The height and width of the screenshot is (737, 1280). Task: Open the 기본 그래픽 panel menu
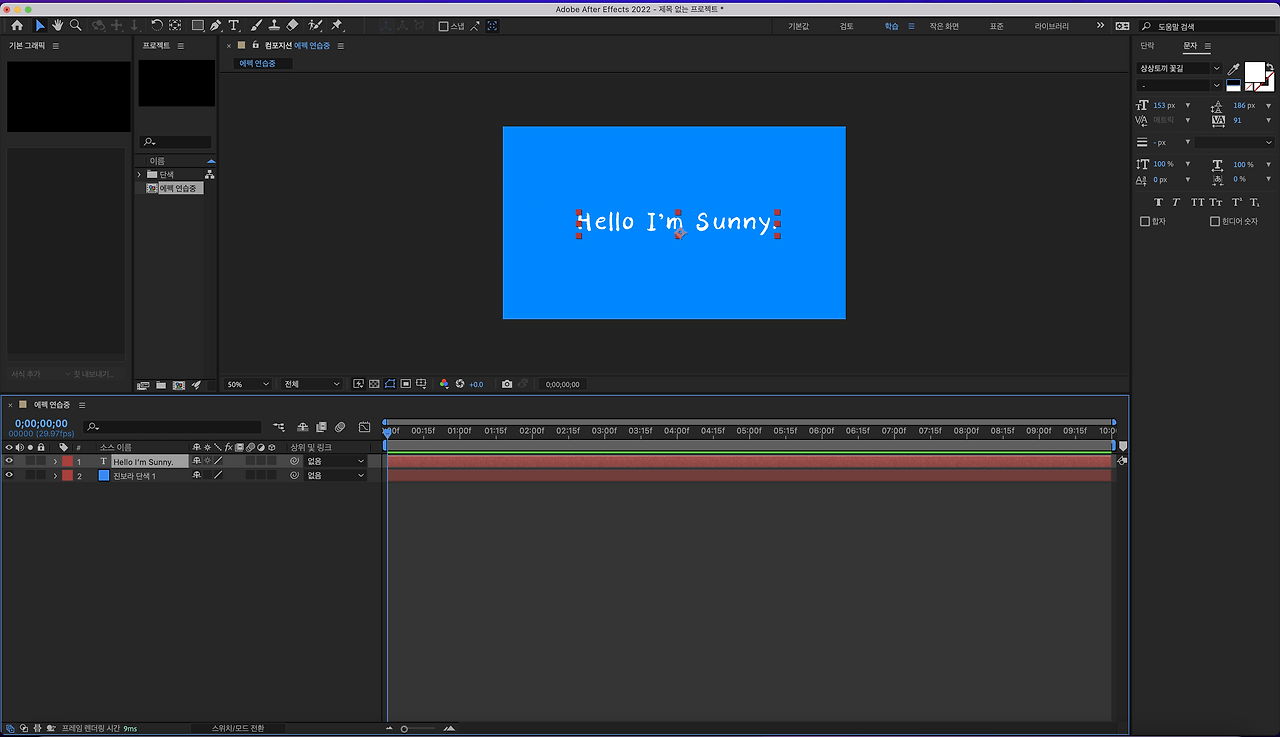55,46
